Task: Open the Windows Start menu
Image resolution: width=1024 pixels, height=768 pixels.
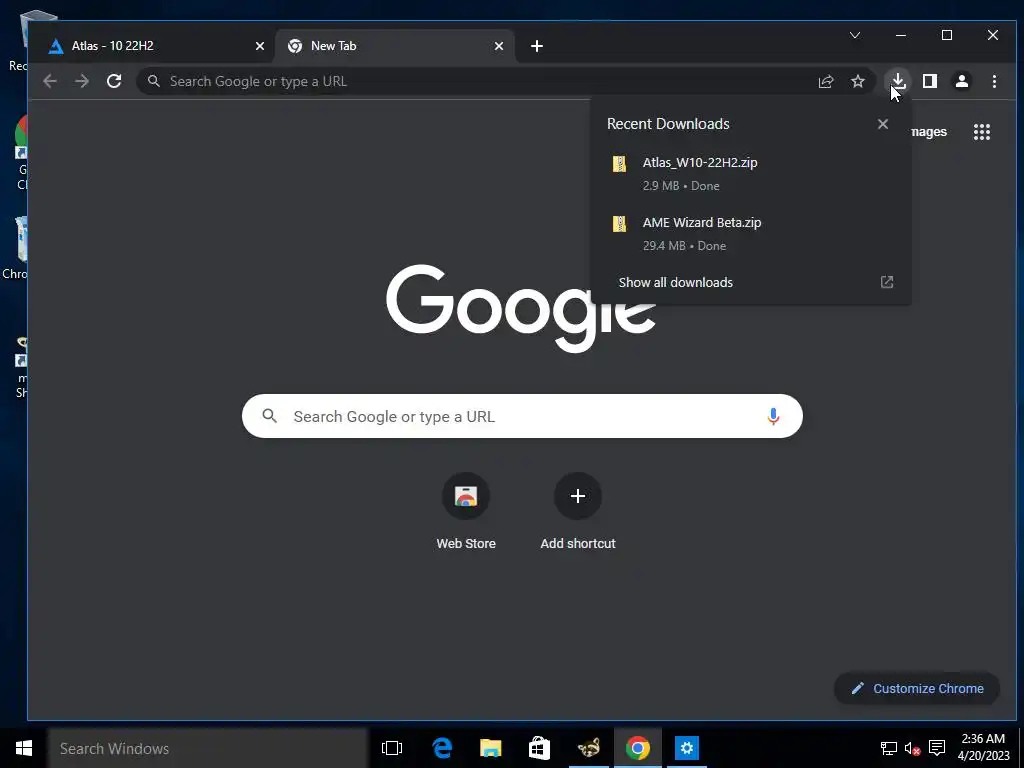Action: click(x=24, y=748)
